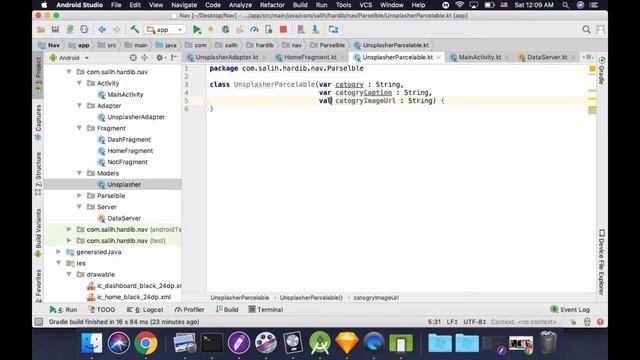Open Sketch app from the Dock
This screenshot has height=360, width=640.
click(347, 342)
